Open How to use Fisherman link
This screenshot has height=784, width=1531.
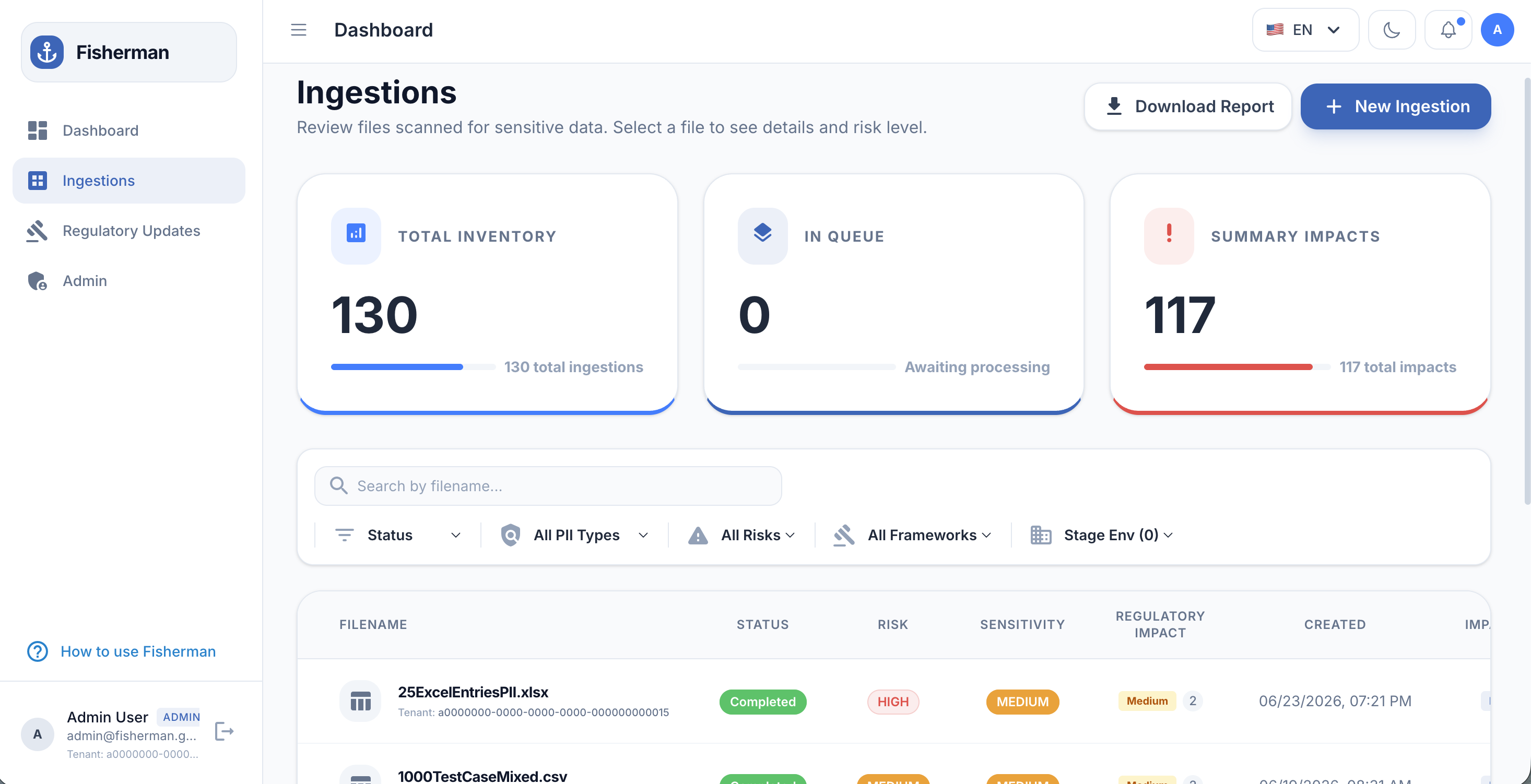(x=138, y=651)
